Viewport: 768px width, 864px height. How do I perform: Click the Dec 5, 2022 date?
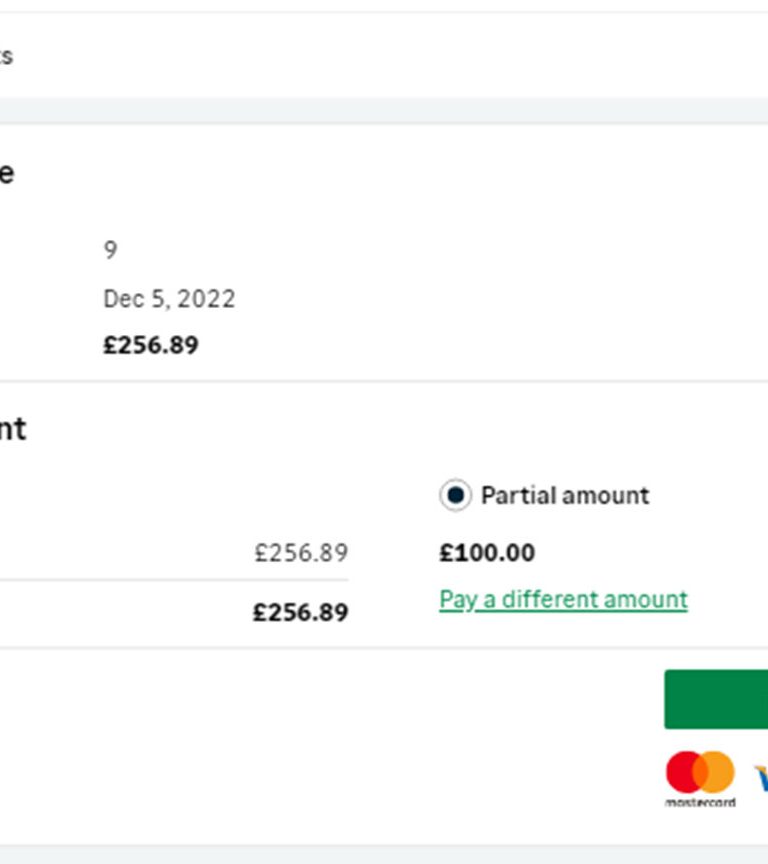point(169,299)
